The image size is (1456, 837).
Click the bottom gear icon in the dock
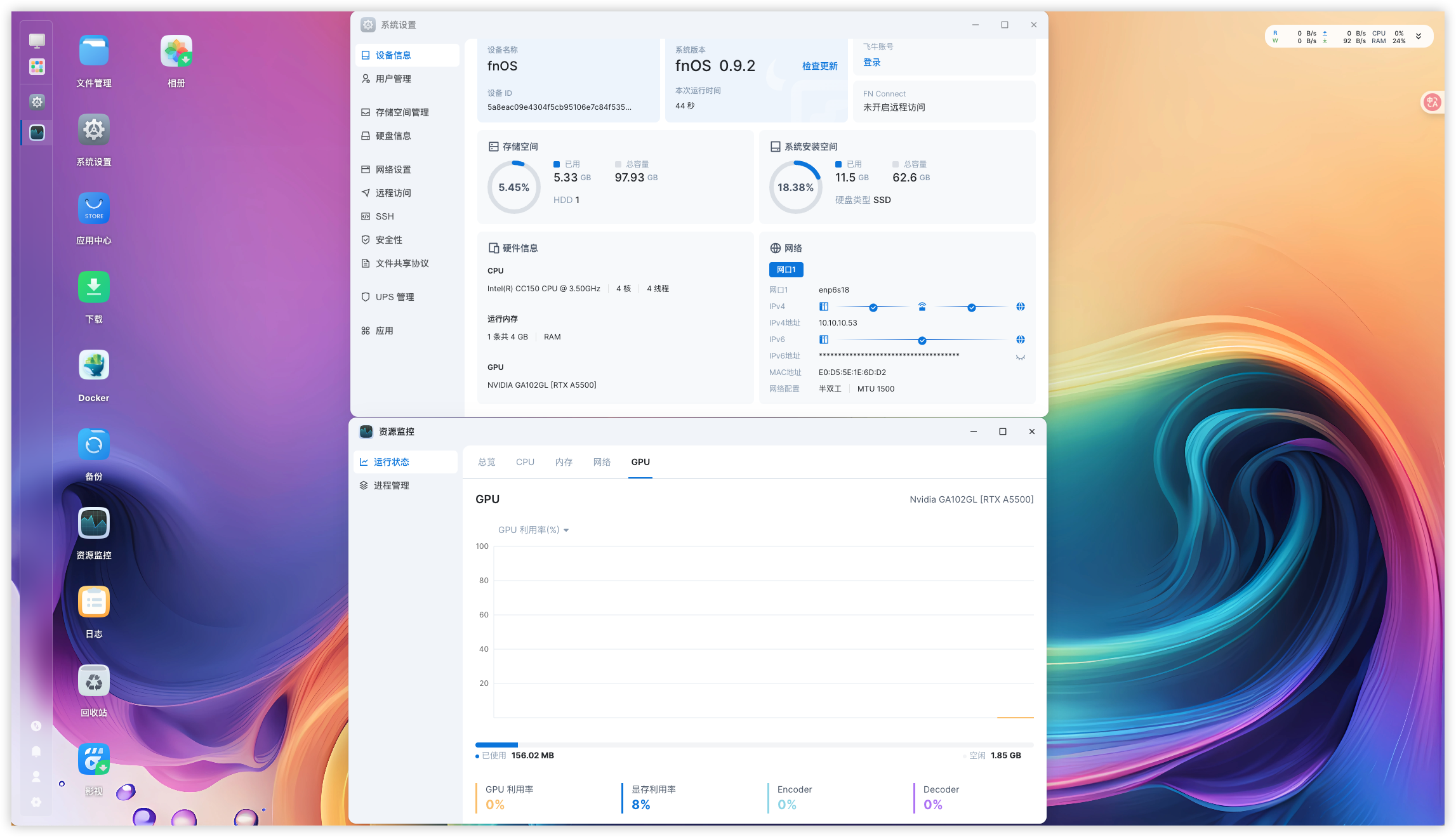pyautogui.click(x=36, y=802)
